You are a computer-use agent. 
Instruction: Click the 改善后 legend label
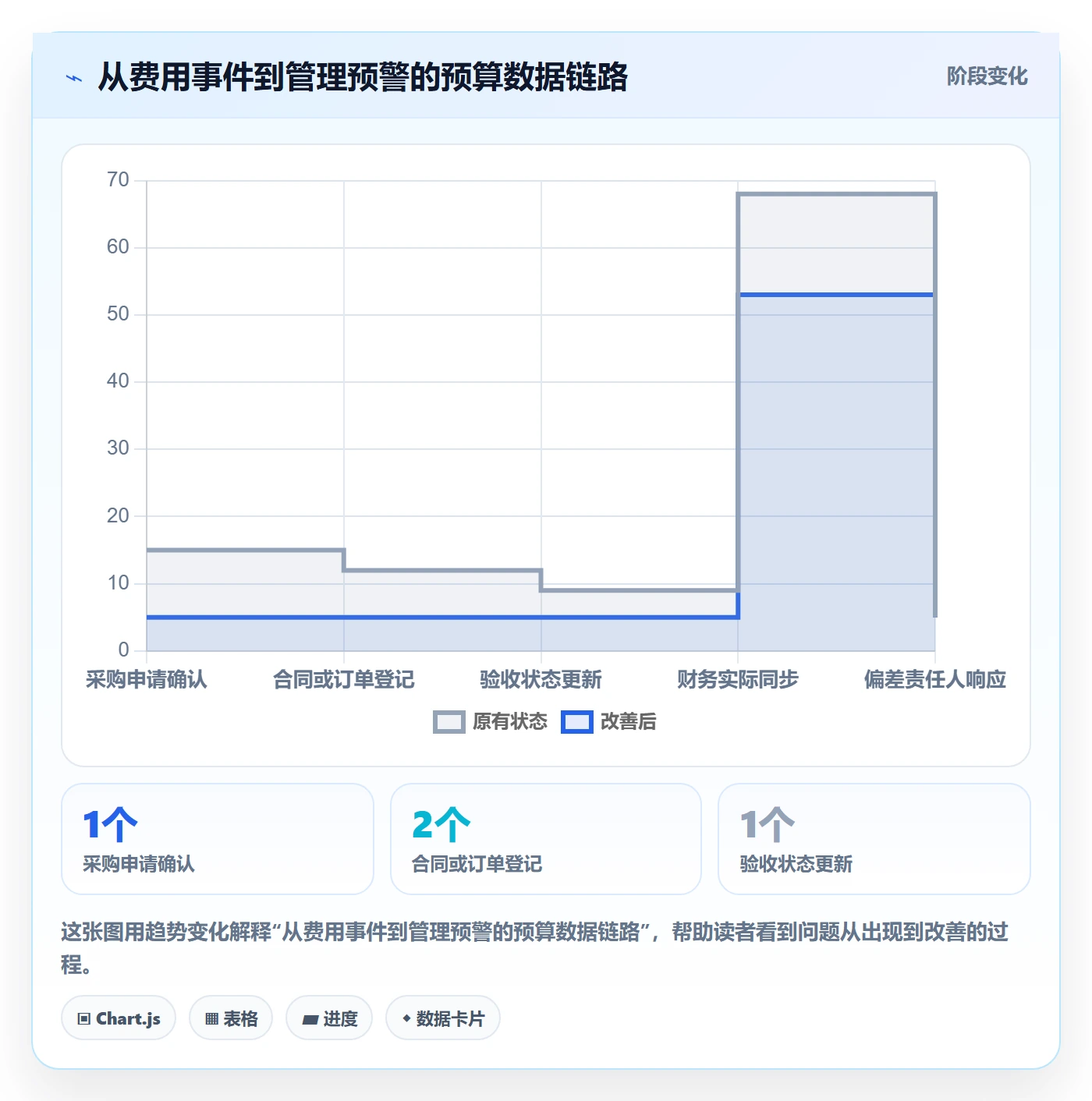629,722
